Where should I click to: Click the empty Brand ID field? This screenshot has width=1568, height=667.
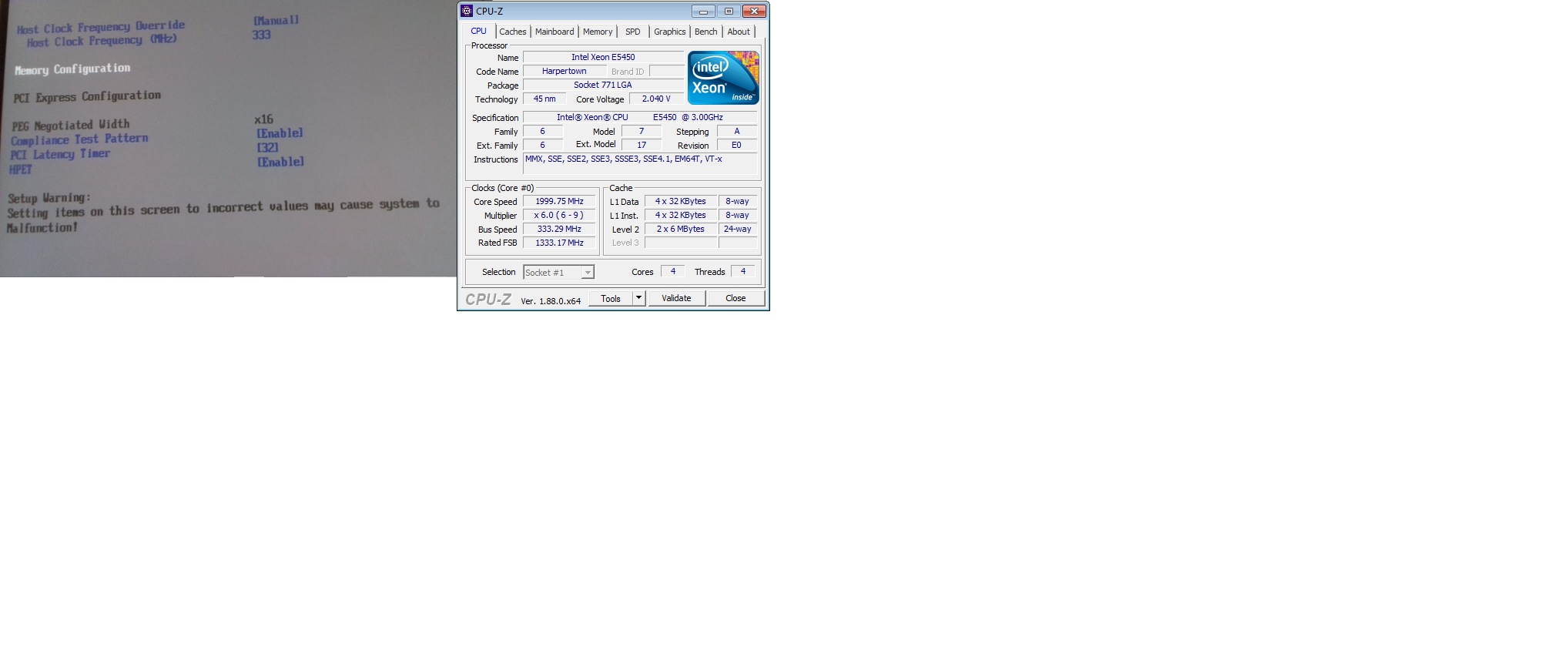point(666,71)
